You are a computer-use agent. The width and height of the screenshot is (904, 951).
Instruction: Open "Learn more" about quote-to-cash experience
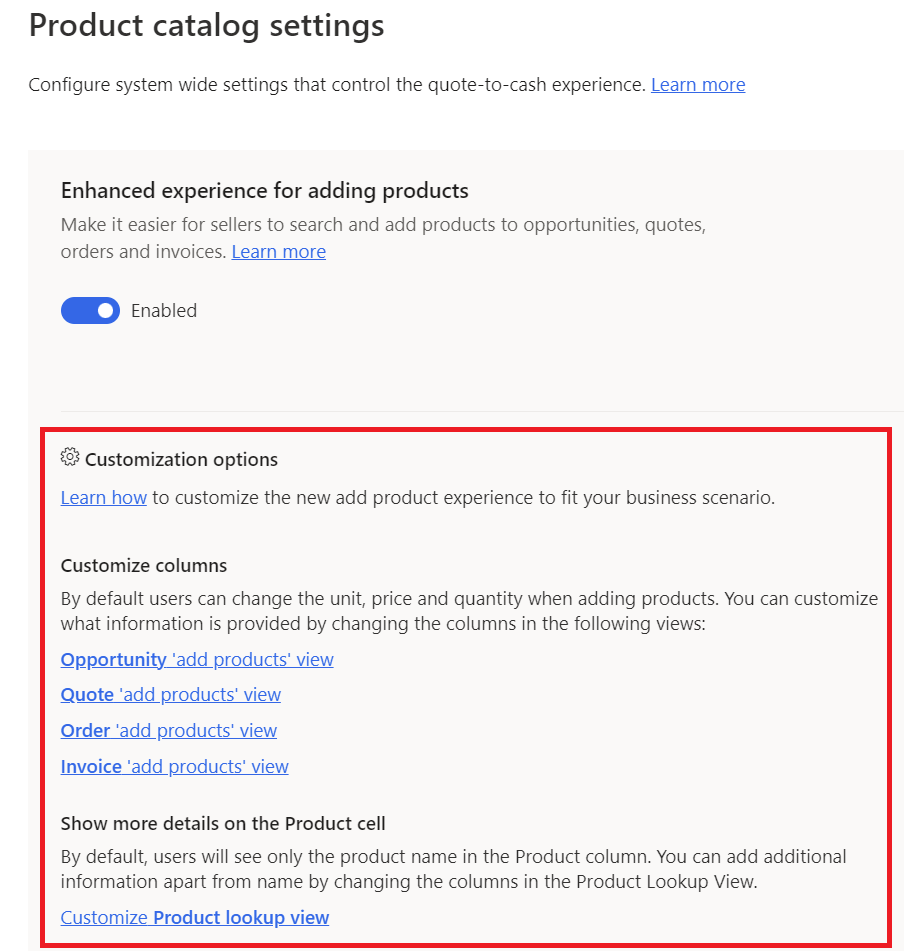697,84
